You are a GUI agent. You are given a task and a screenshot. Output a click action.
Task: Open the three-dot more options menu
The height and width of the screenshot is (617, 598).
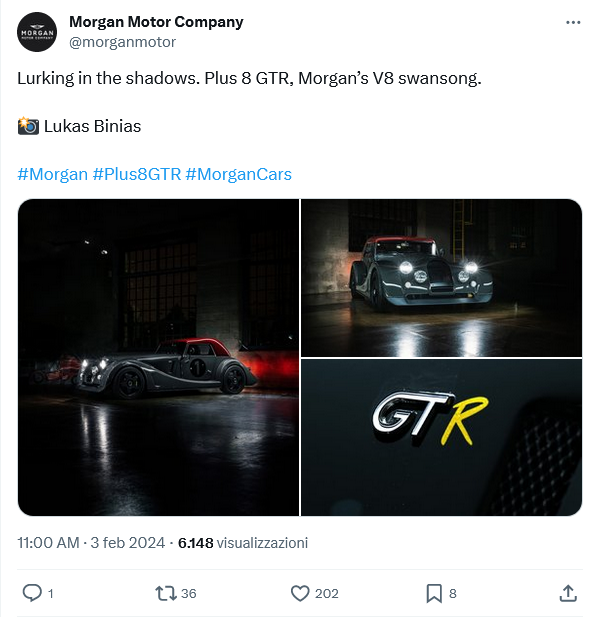coord(573,22)
